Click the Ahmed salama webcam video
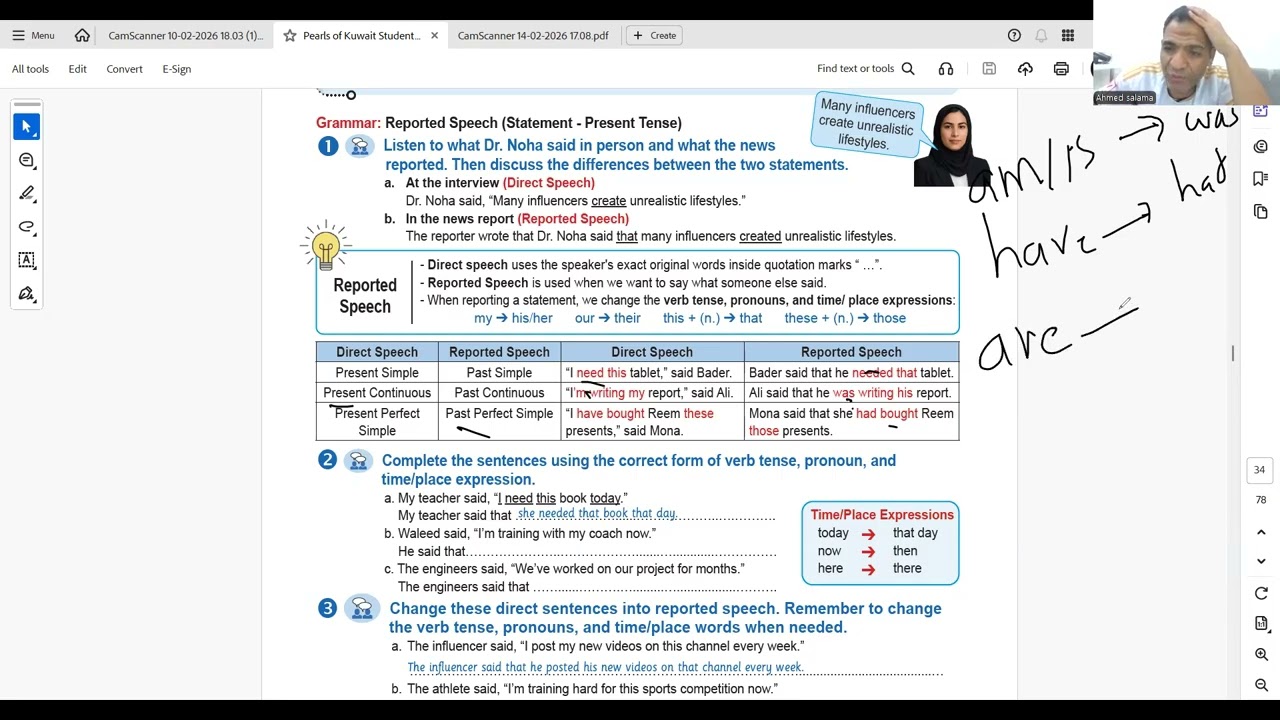The width and height of the screenshot is (1280, 720). pos(1186,52)
